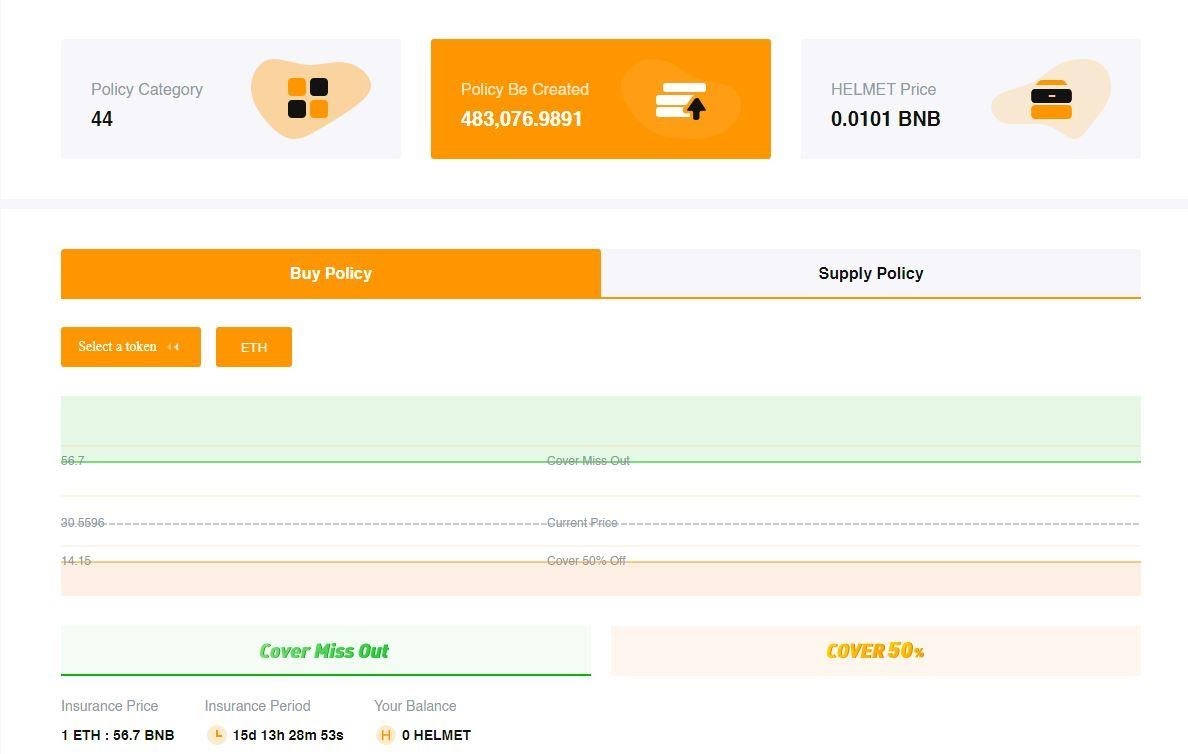Open the Select a token dropdown
Screen dimensions: 1188x754
click(x=130, y=347)
